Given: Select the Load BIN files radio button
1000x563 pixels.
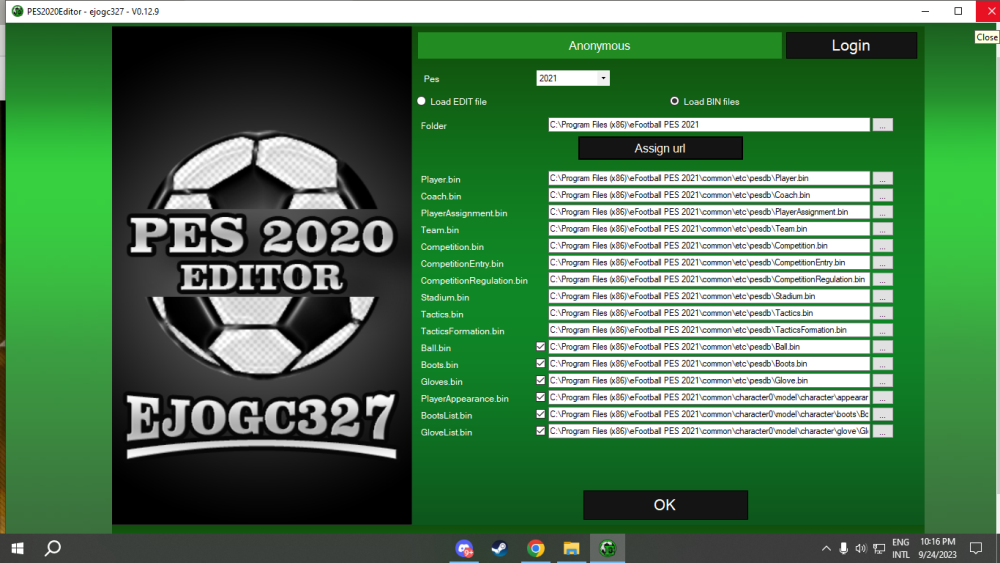Looking at the screenshot, I should [x=674, y=101].
